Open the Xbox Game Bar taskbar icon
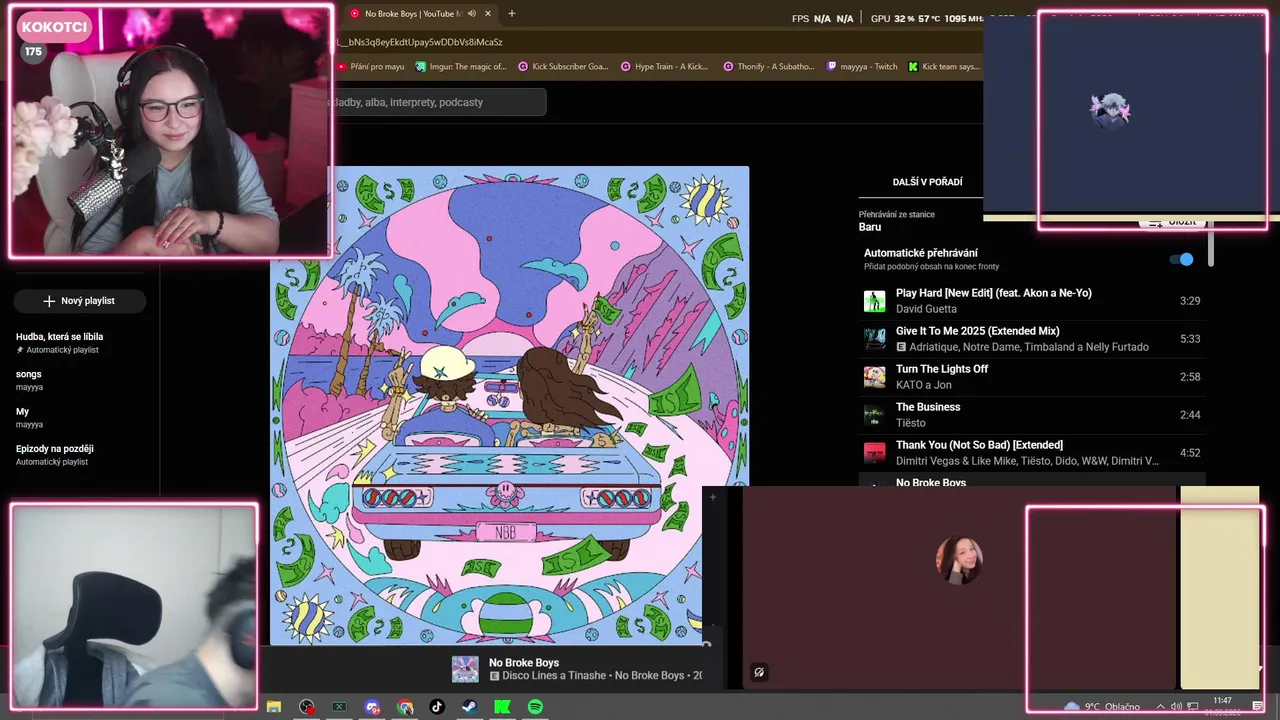1280x720 pixels. point(339,707)
